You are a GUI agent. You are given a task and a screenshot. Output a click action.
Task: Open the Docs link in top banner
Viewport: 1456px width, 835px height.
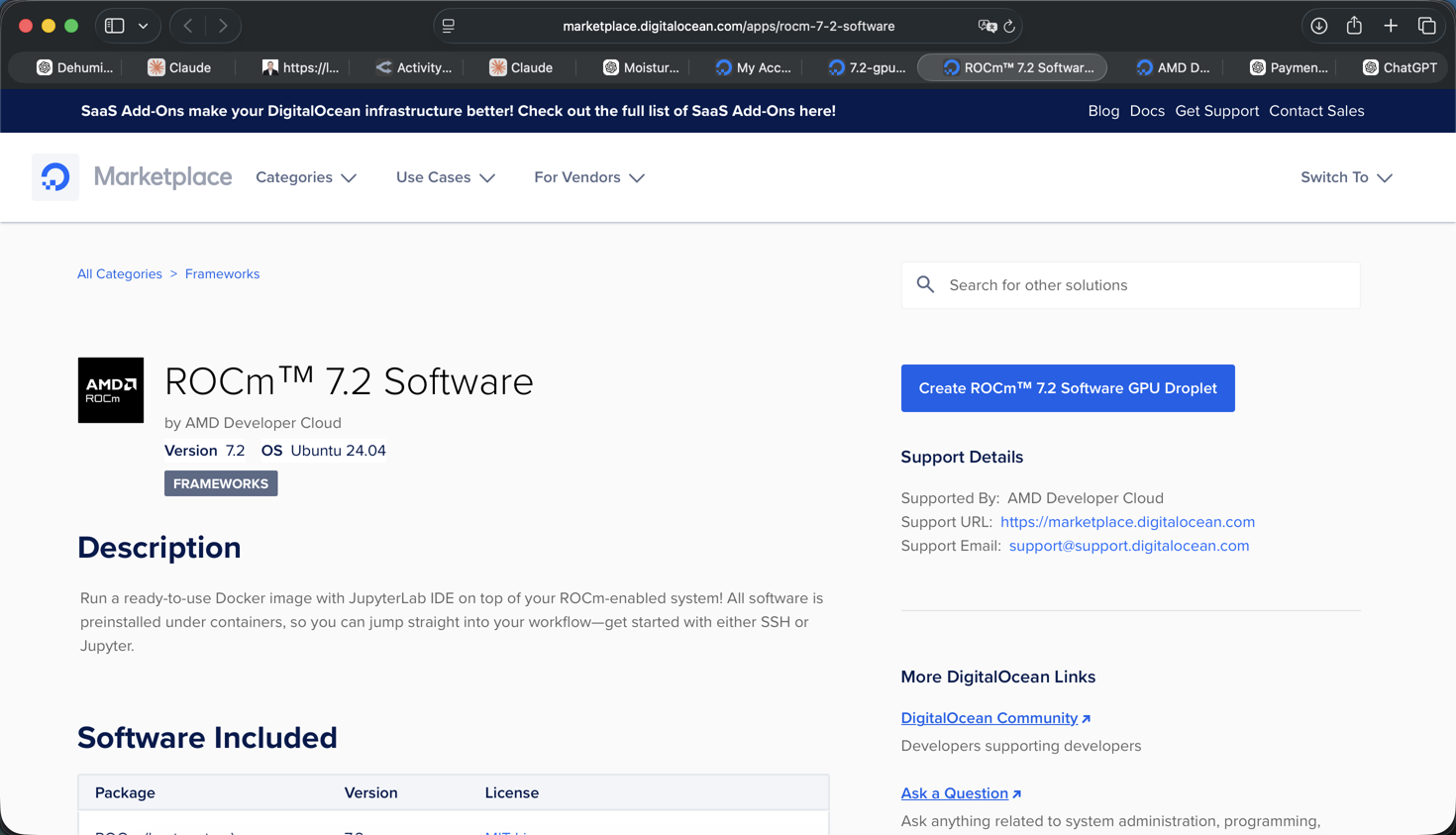pos(1147,111)
